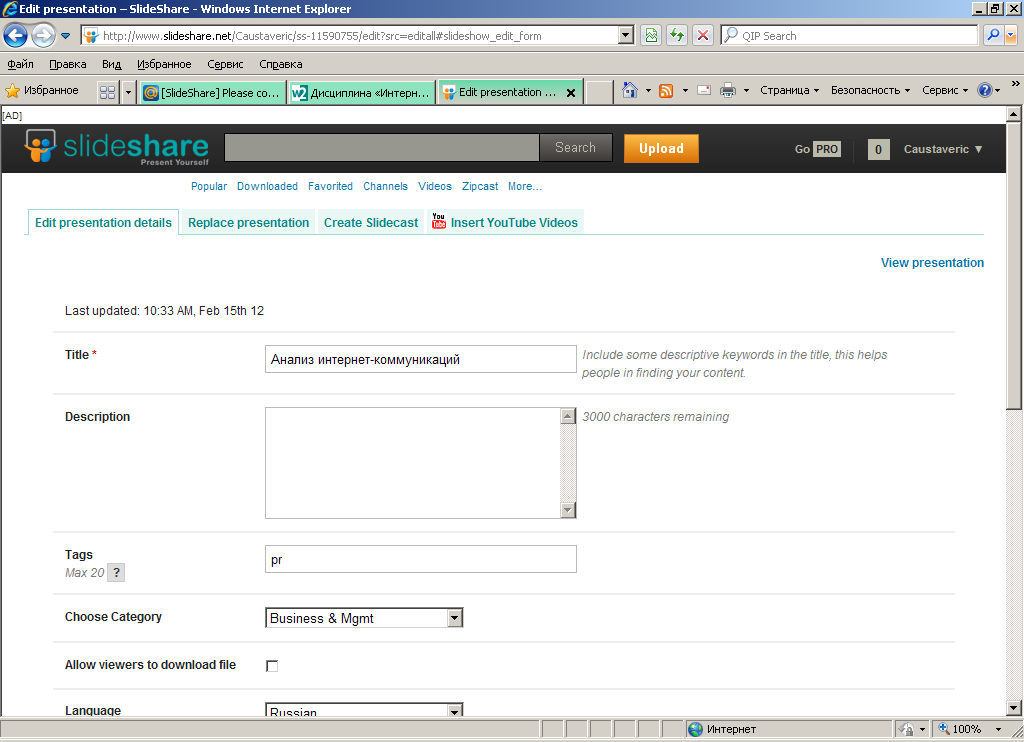Open the Caustaveric account dropdown
Screen dimensions: 1024x742
click(942, 149)
